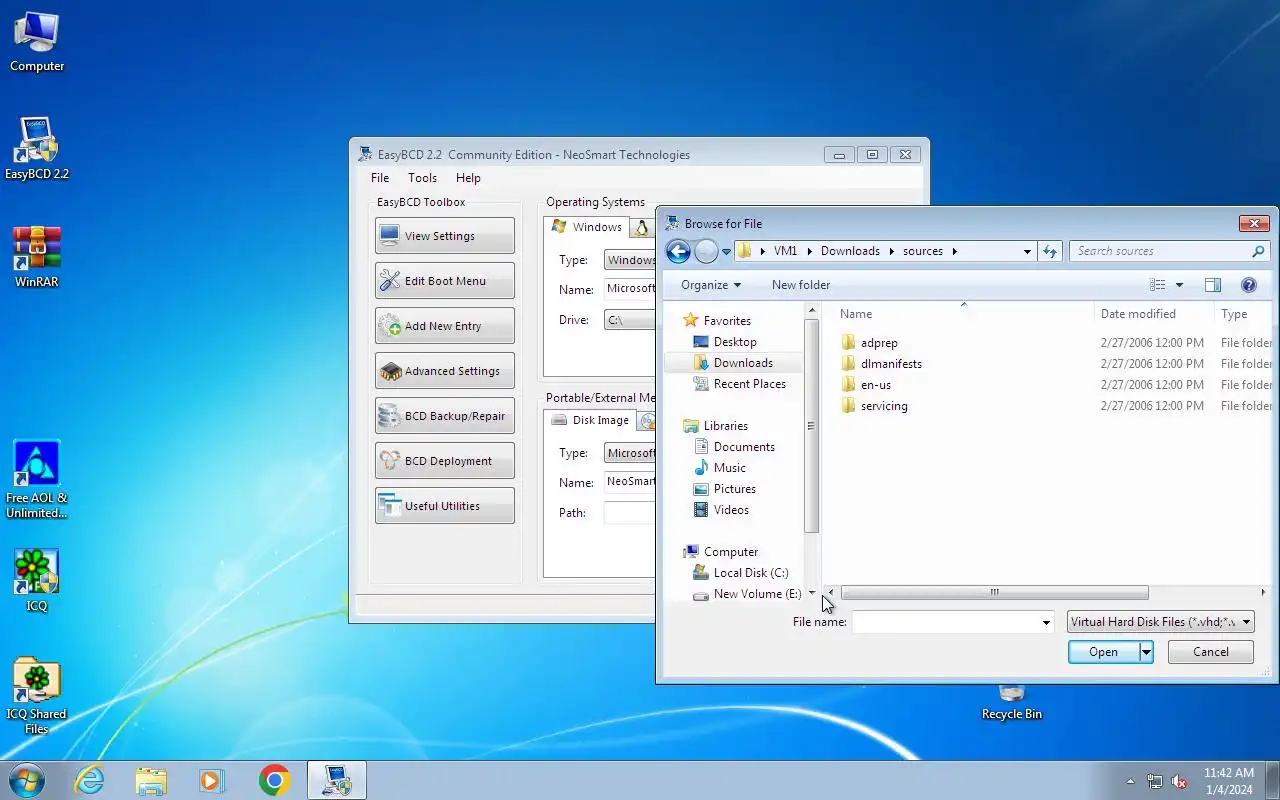The height and width of the screenshot is (800, 1280).
Task: Open the Virtual Hard Disk Files filter dropdown
Action: [x=1160, y=622]
